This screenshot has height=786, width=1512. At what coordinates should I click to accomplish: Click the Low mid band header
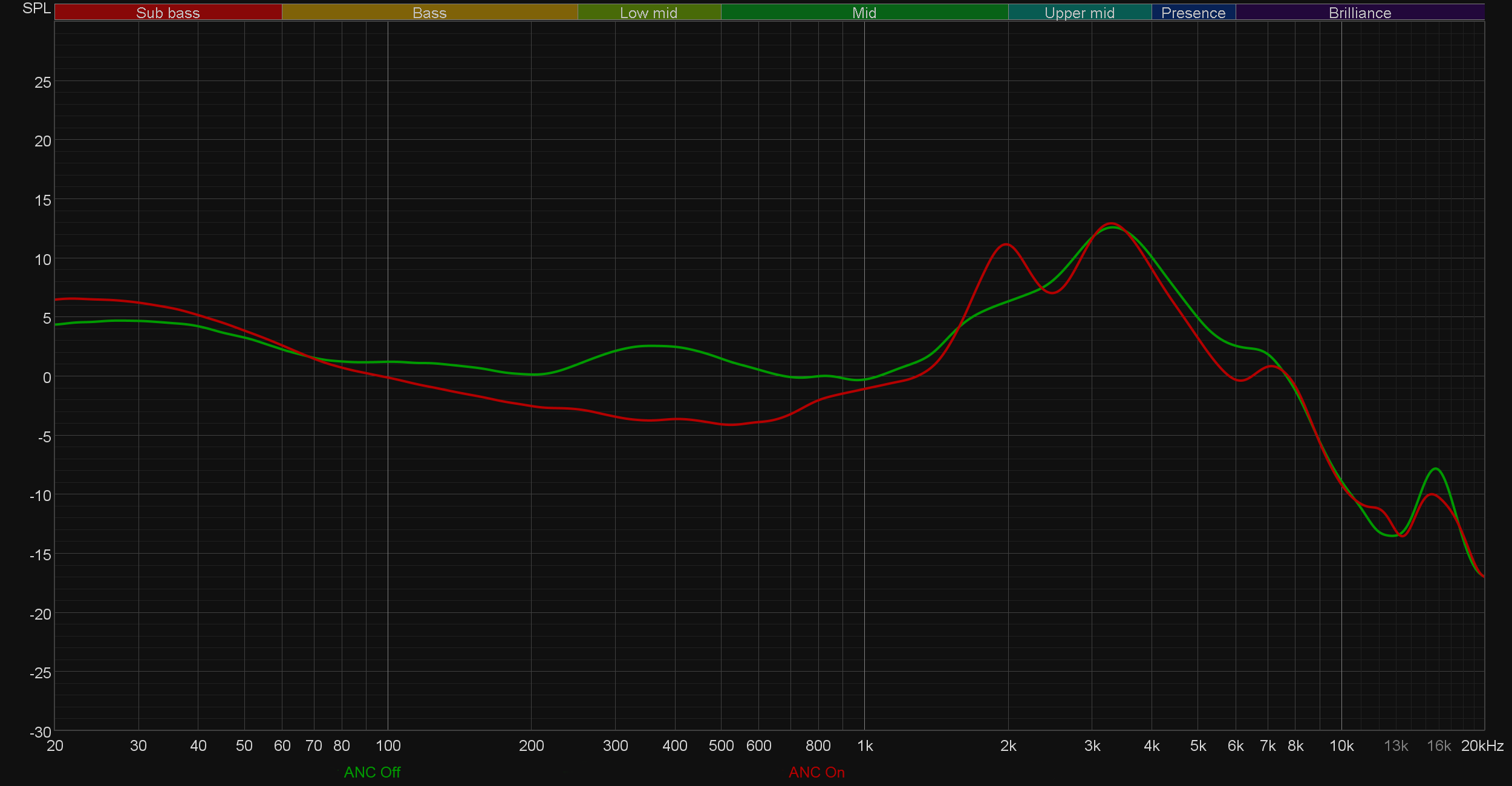tap(648, 13)
